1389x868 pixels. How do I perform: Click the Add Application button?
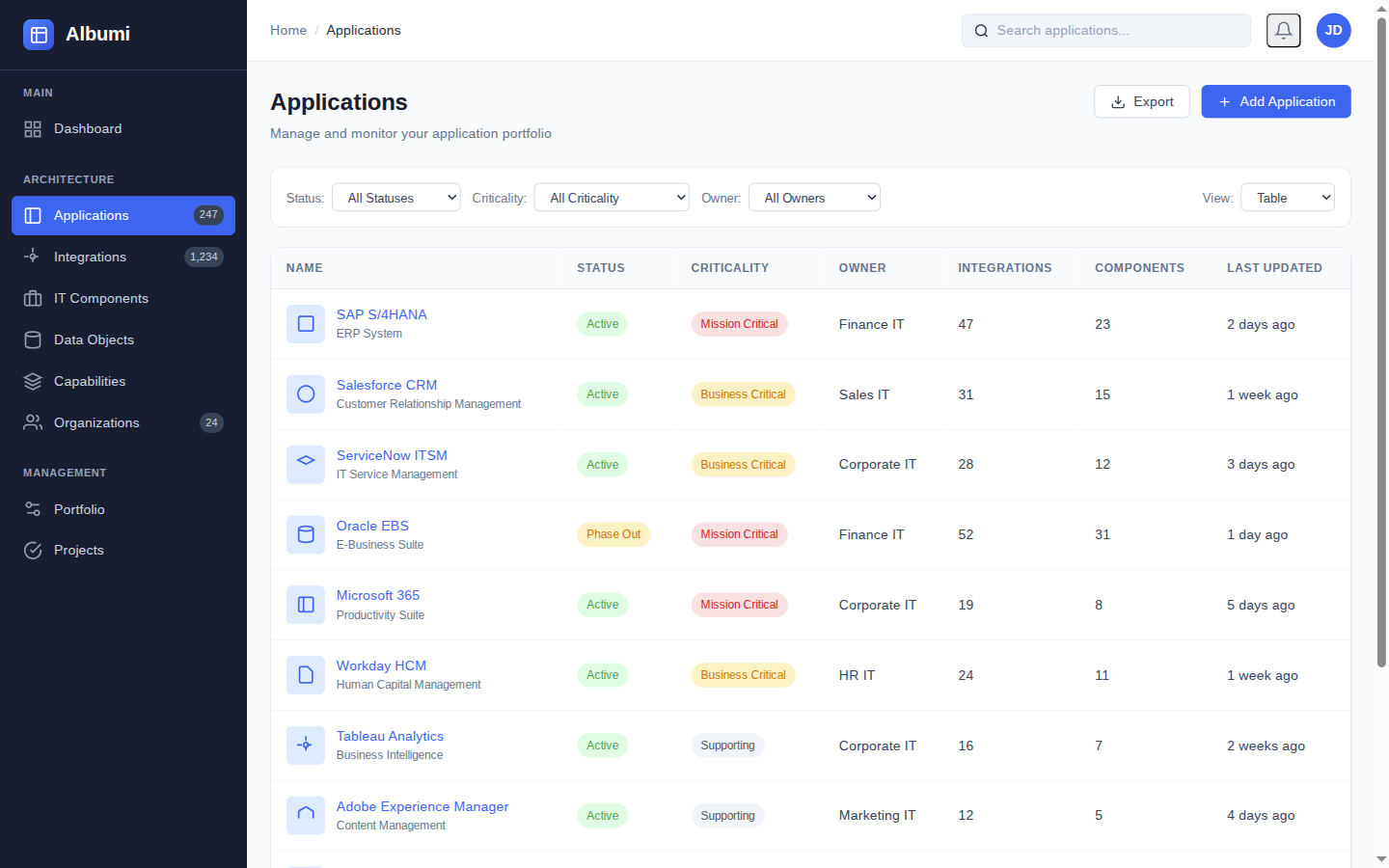pos(1275,101)
